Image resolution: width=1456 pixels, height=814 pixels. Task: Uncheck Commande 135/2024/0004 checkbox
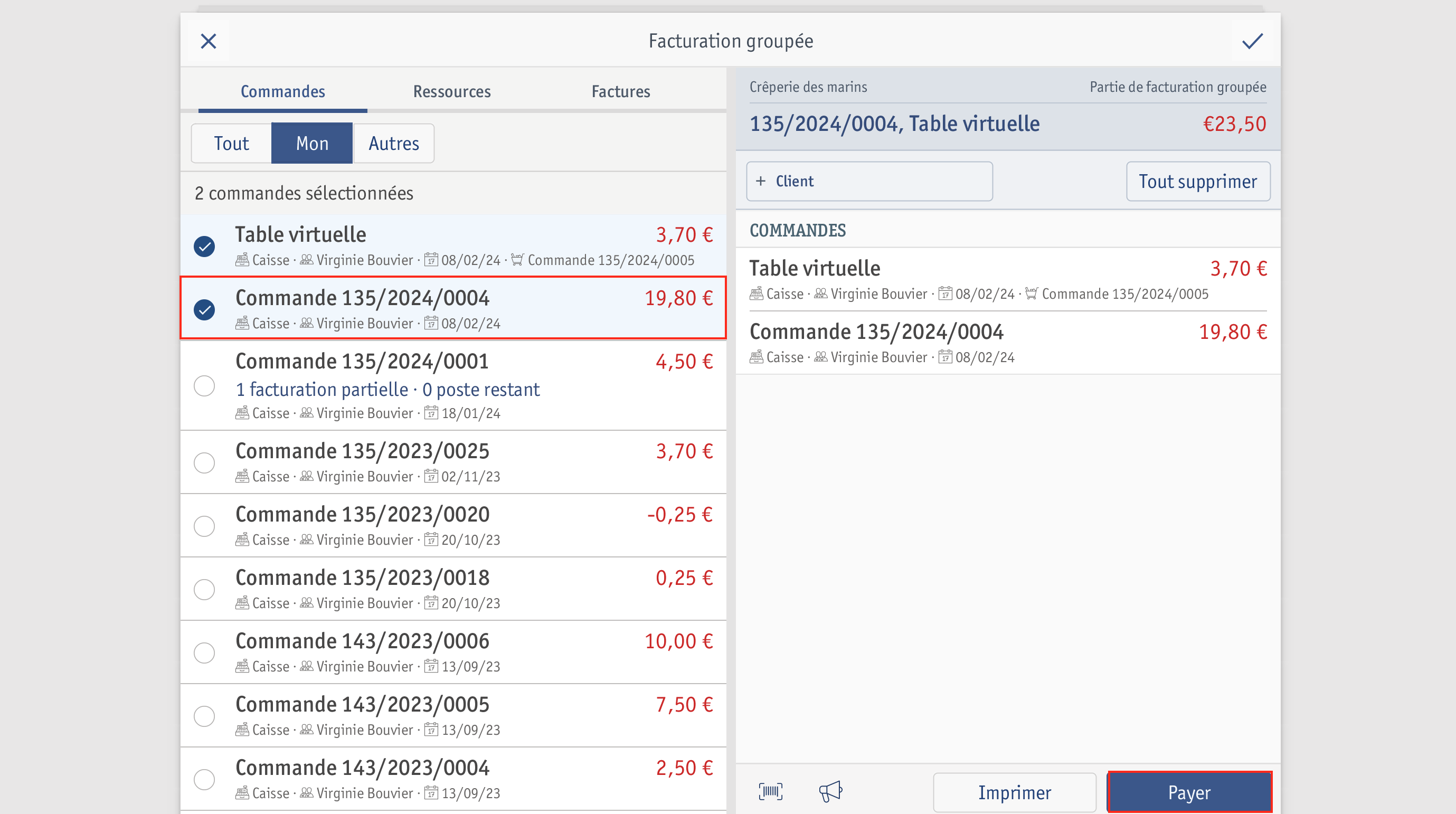[x=204, y=310]
